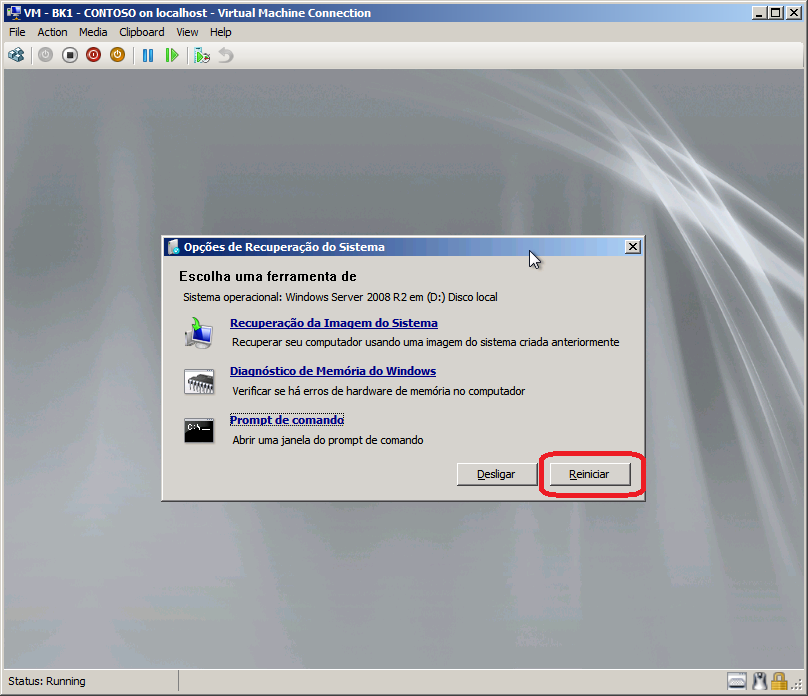
Task: Open Prompt de comando link
Action: (286, 420)
